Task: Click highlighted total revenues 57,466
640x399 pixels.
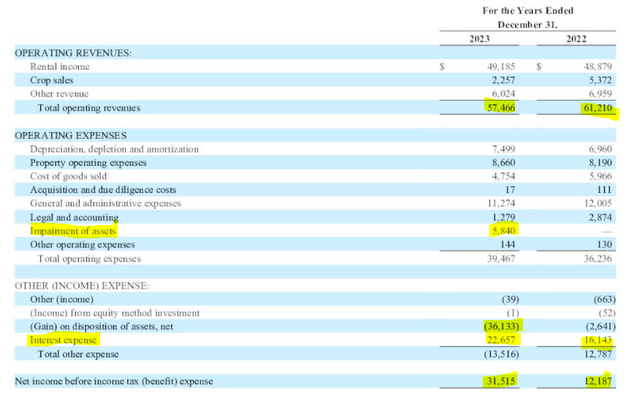Action: point(501,108)
